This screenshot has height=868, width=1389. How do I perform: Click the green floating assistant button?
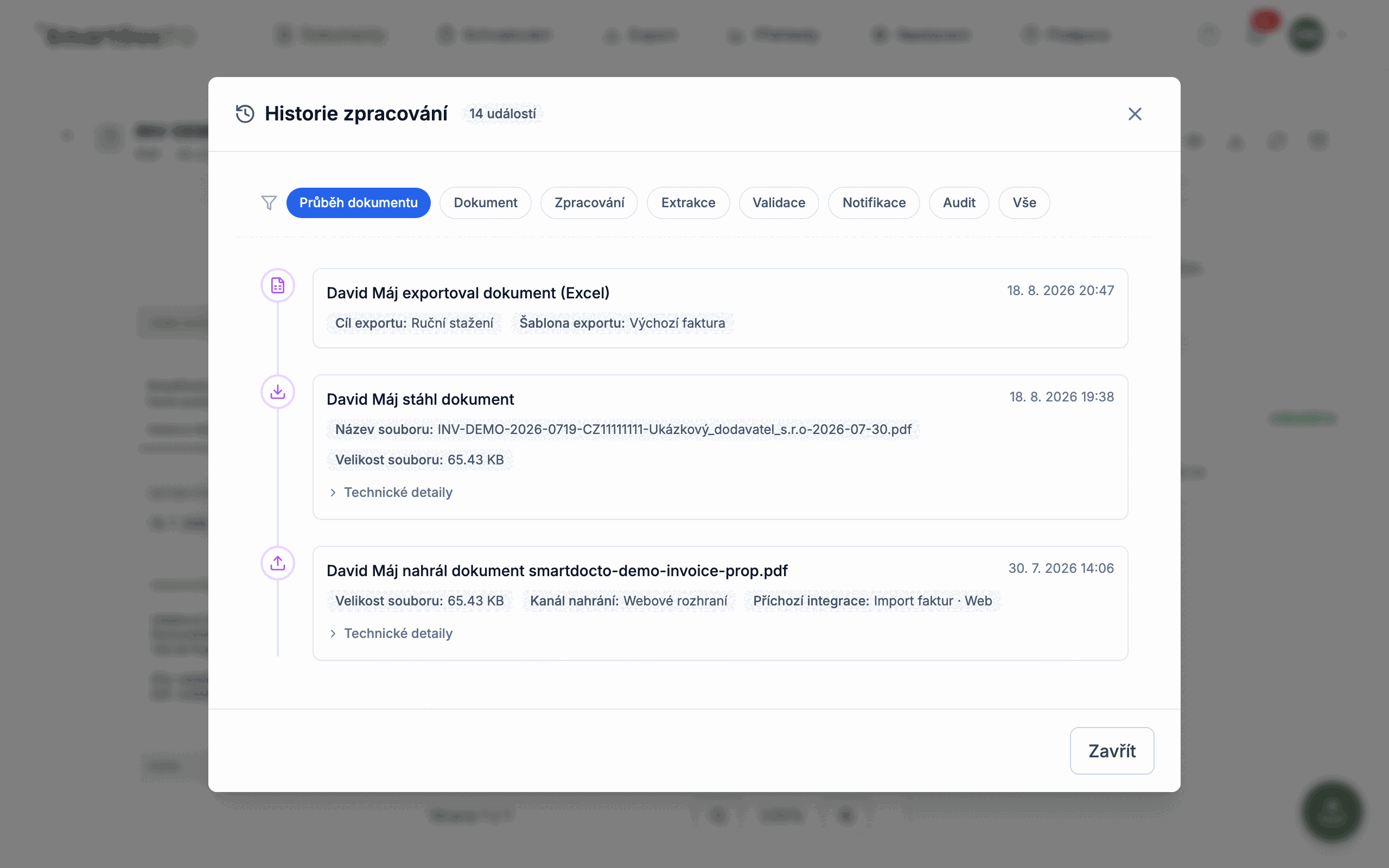pyautogui.click(x=1331, y=812)
